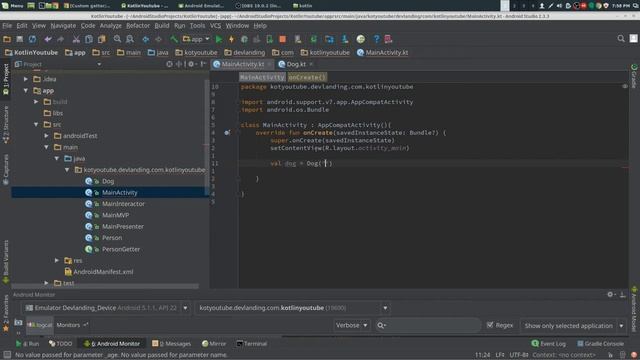Open Show only selected application dropdown
The width and height of the screenshot is (640, 360).
point(573,326)
